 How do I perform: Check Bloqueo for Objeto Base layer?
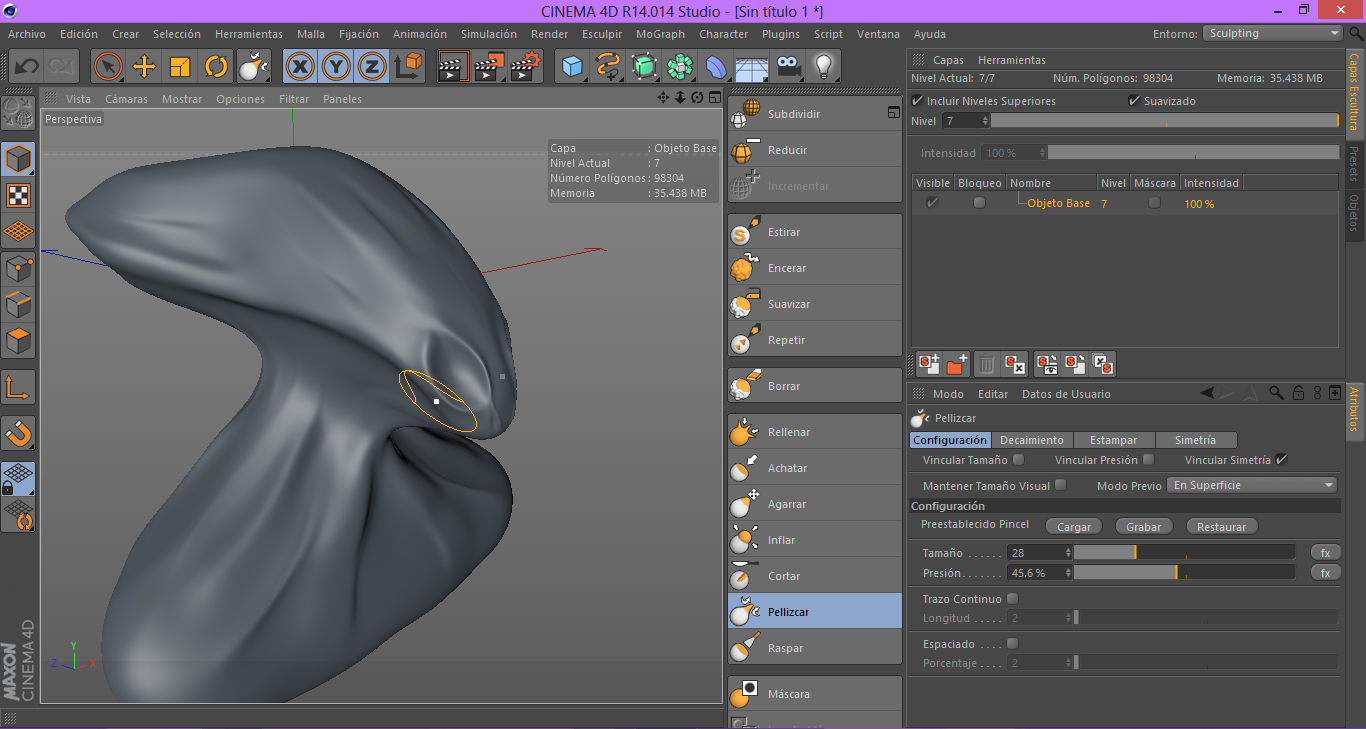[979, 203]
